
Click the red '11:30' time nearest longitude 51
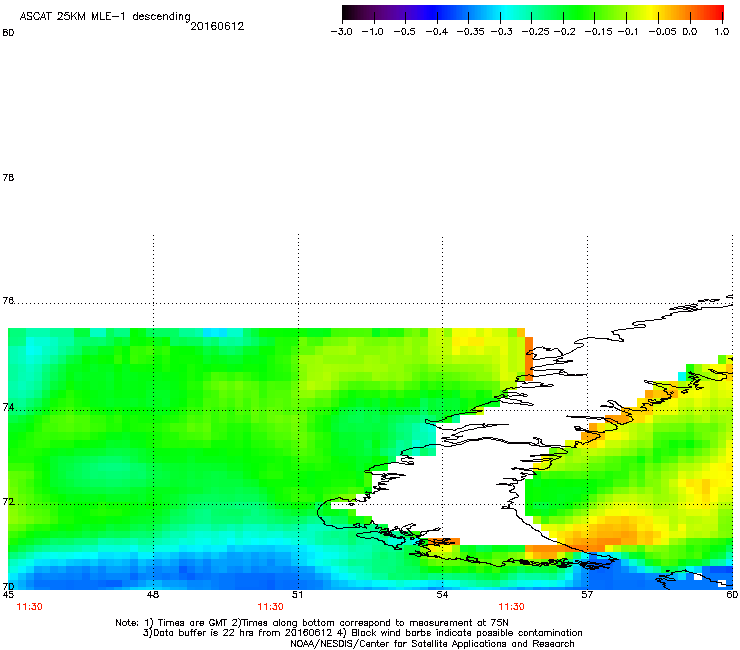(x=270, y=607)
